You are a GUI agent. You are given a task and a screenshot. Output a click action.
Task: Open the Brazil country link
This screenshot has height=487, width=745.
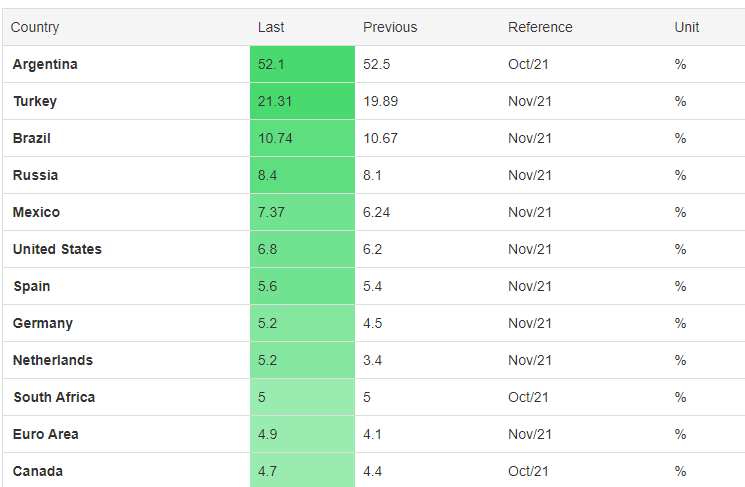31,138
